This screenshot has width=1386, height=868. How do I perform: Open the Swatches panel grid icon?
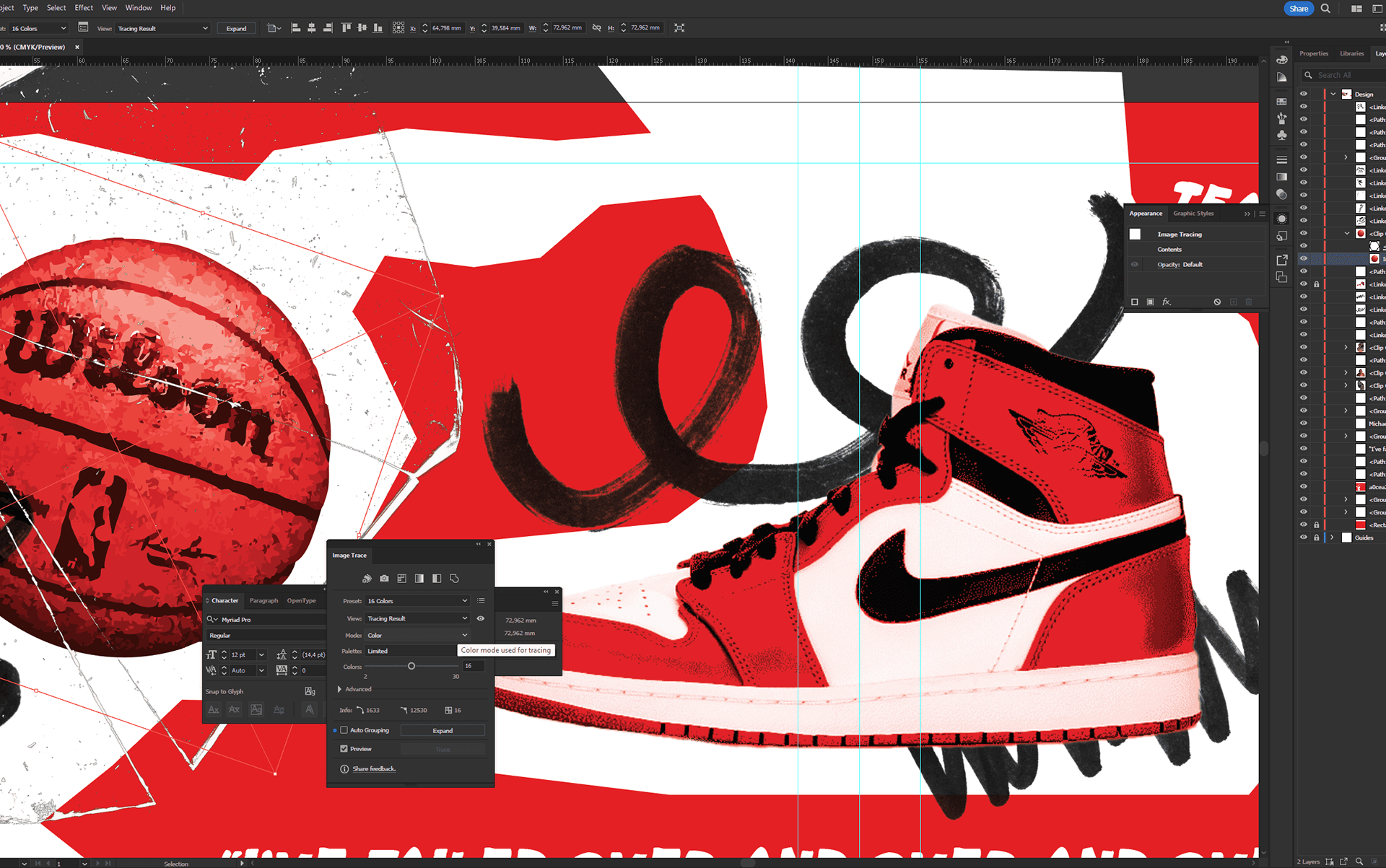coord(1282,102)
